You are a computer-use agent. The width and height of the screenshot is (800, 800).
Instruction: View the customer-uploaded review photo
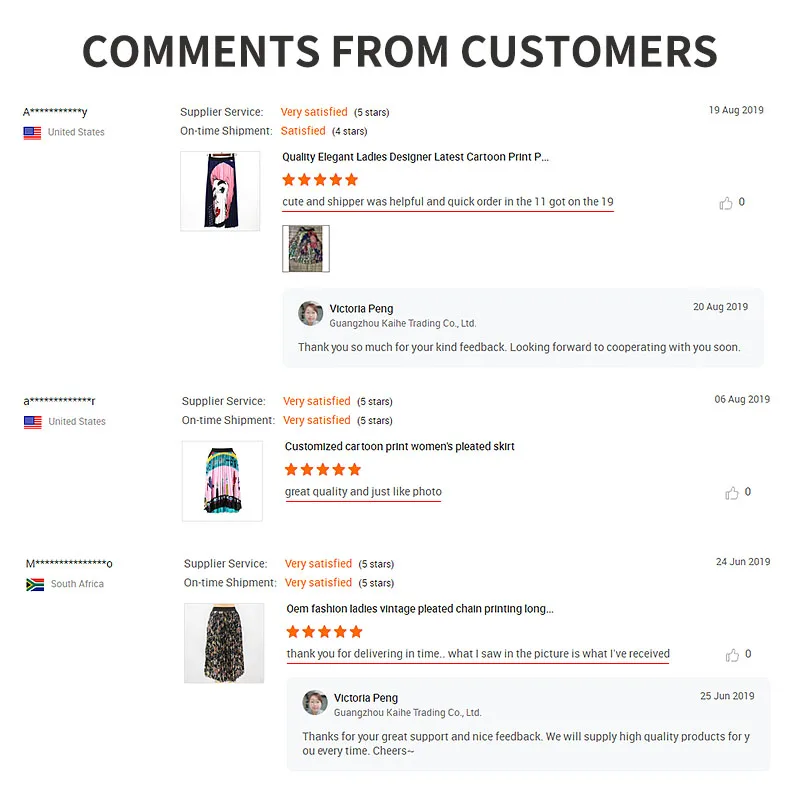click(306, 248)
